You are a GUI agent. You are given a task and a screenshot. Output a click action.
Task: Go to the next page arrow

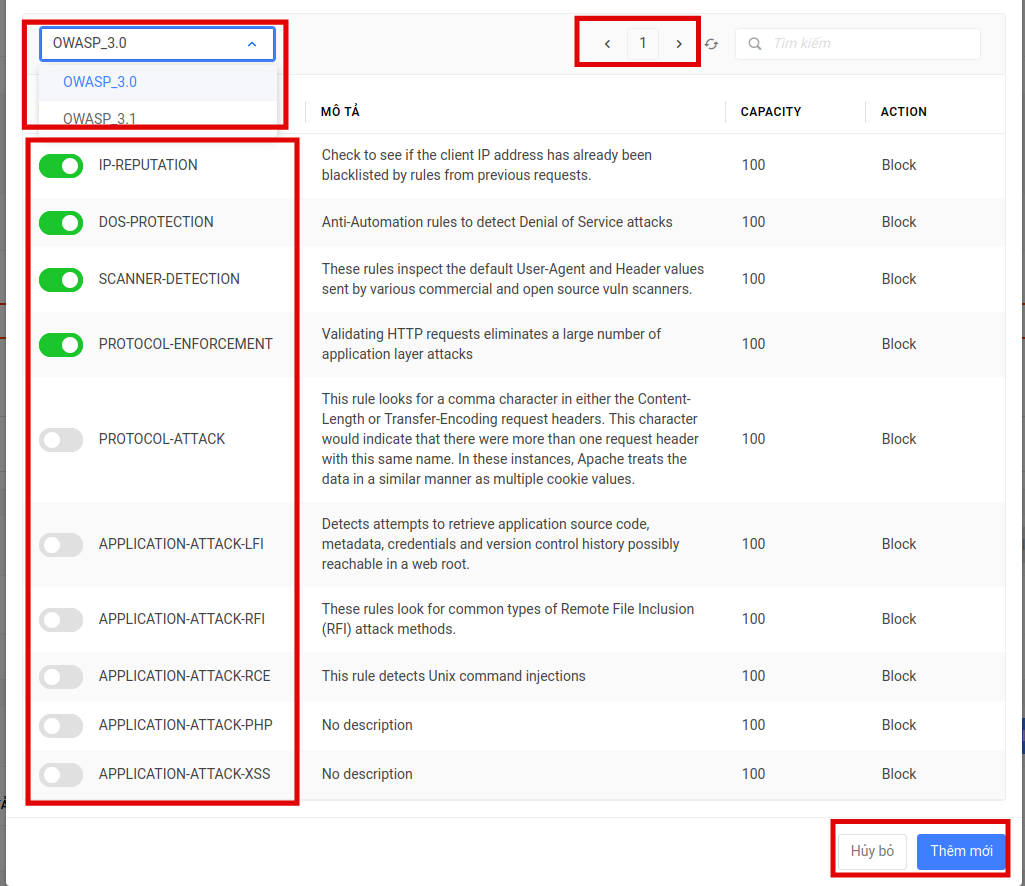pos(679,44)
